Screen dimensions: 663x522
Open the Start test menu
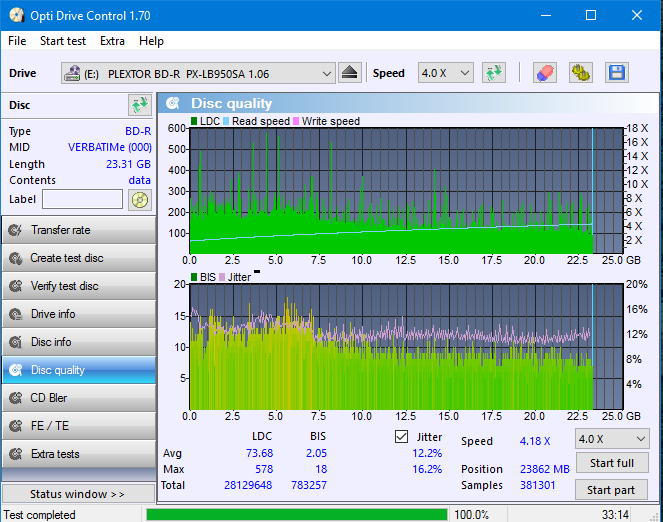(x=63, y=41)
